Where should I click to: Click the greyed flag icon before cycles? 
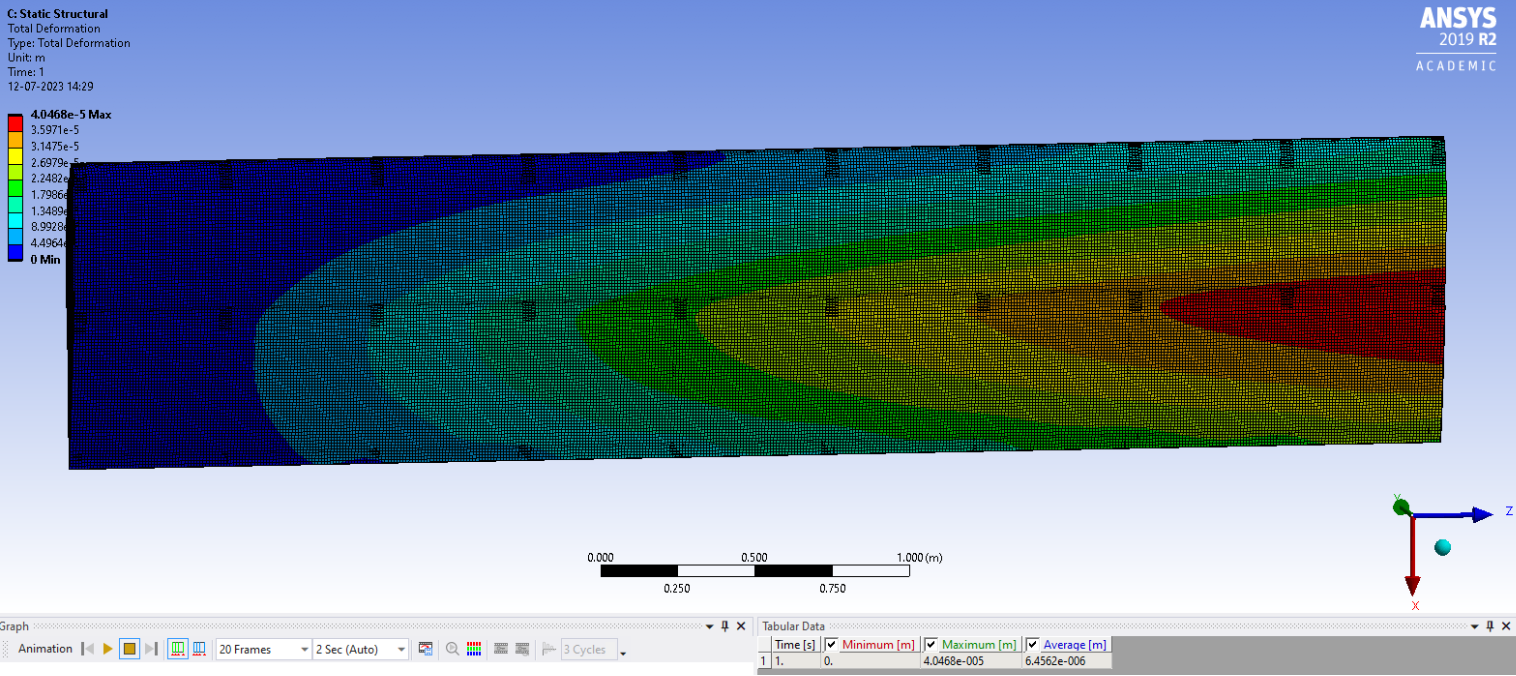tap(548, 649)
